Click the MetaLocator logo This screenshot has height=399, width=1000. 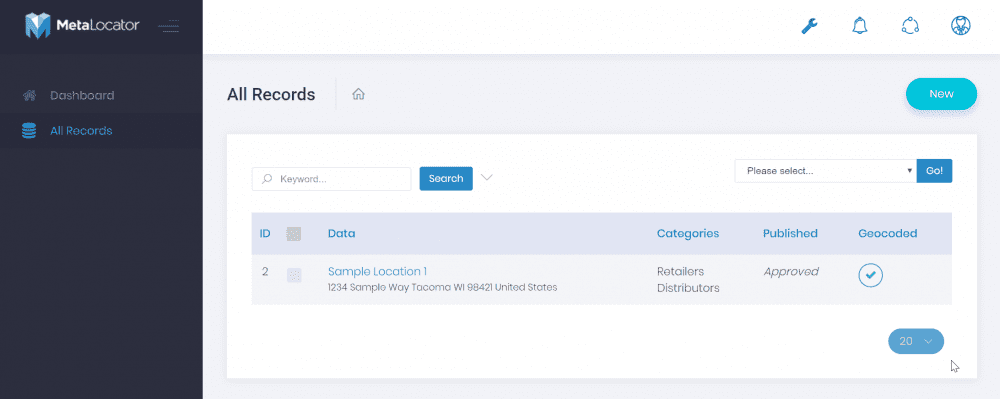(82, 26)
